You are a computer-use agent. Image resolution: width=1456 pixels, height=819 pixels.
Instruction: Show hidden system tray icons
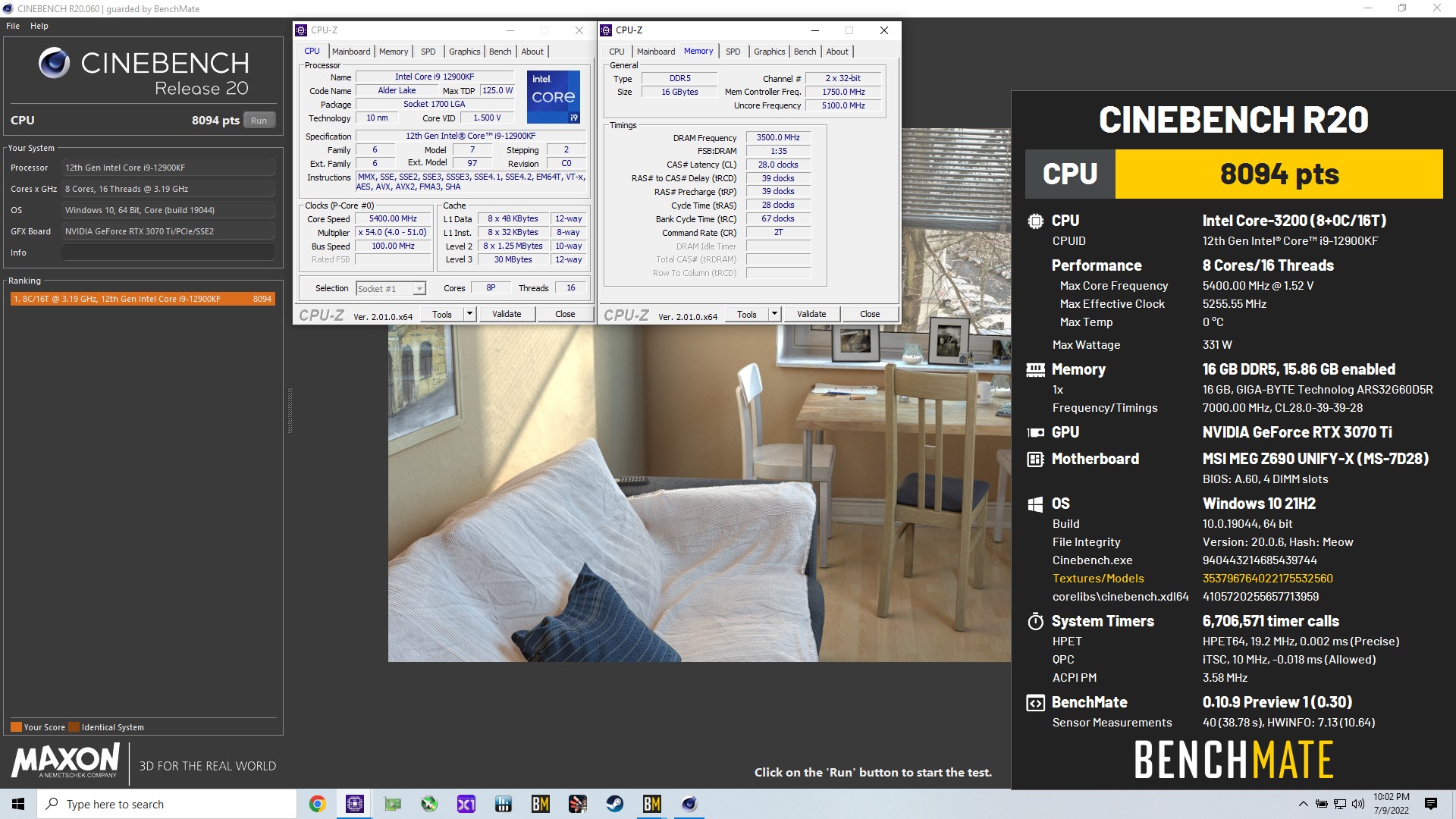1303,804
